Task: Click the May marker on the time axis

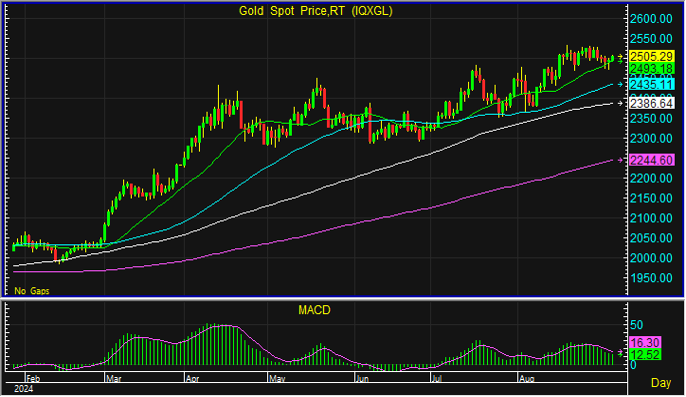Action: [276, 378]
